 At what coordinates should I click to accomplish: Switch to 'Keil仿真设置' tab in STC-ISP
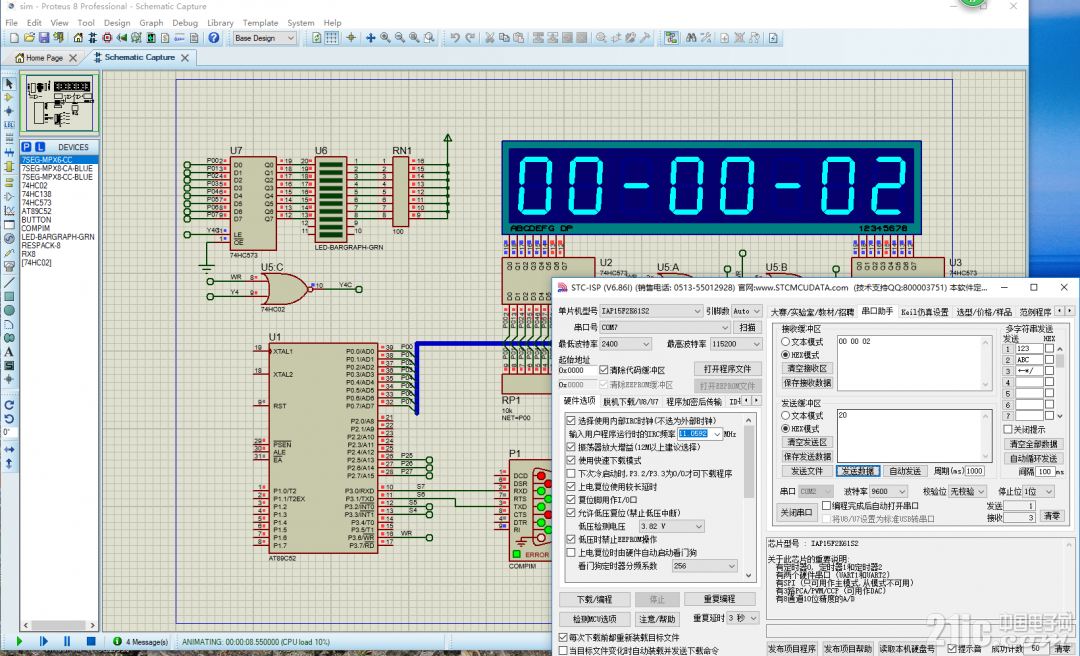click(924, 311)
